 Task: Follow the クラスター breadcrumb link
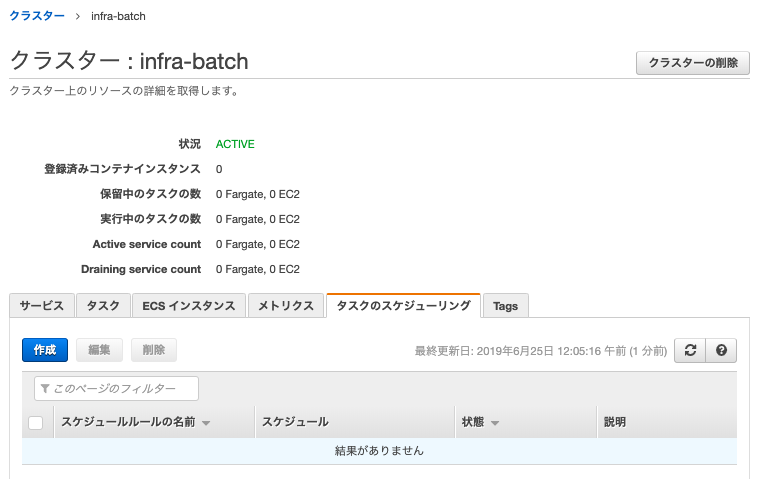[37, 16]
